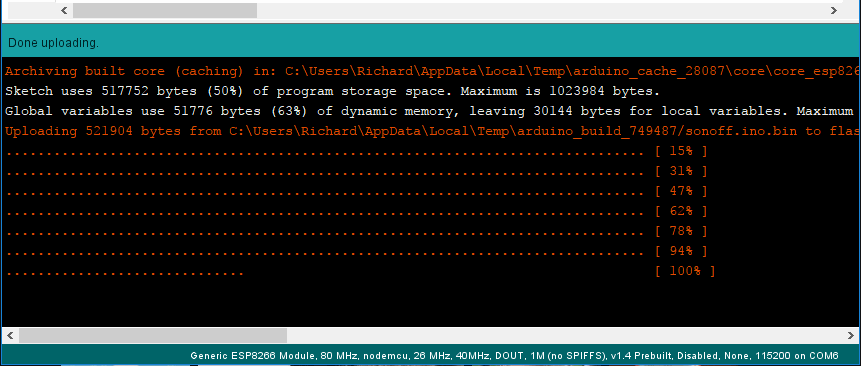Click the editor scrollbar's left arrow

[x=64, y=10]
